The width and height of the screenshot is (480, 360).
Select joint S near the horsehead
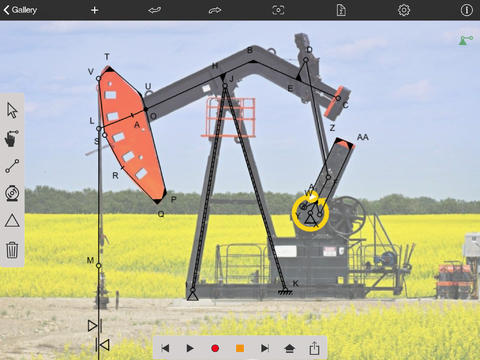tap(105, 135)
